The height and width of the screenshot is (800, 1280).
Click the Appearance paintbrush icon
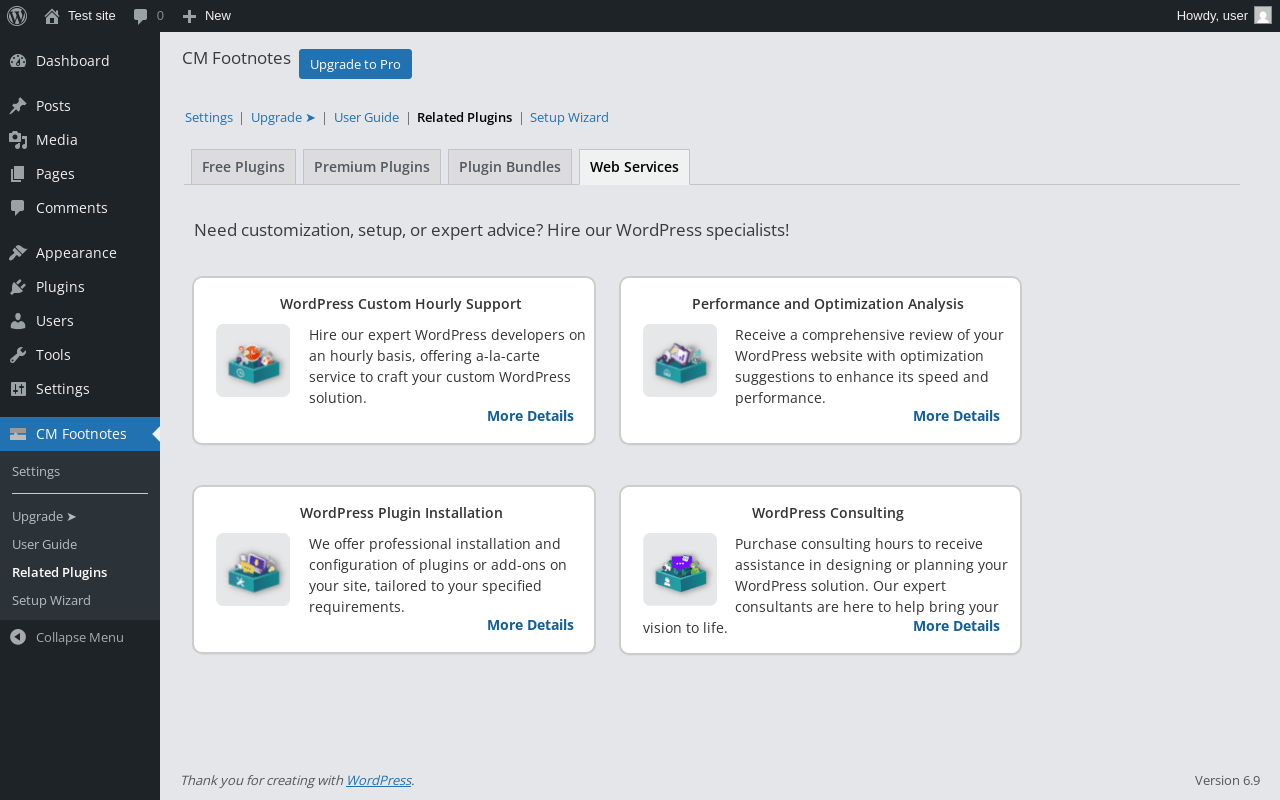(18, 253)
